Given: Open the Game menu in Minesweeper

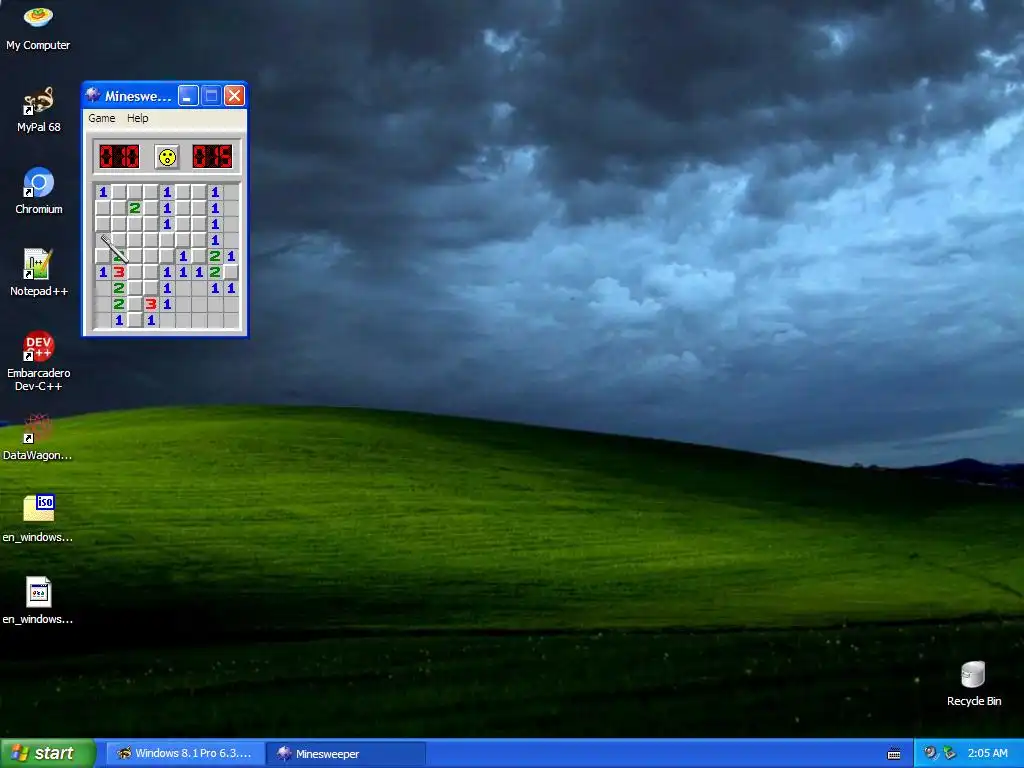Looking at the screenshot, I should tap(102, 118).
